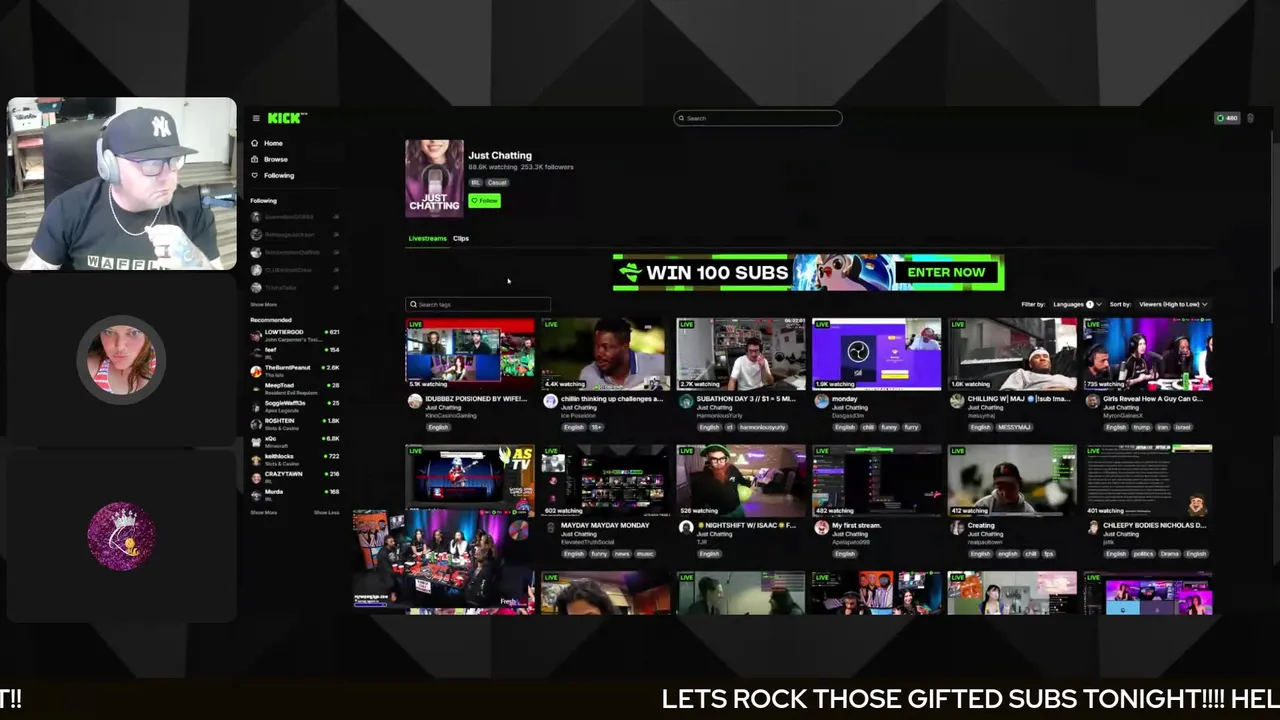Click the politics tag on CHLEEPY BODIES stream
The image size is (1280, 720).
1143,553
